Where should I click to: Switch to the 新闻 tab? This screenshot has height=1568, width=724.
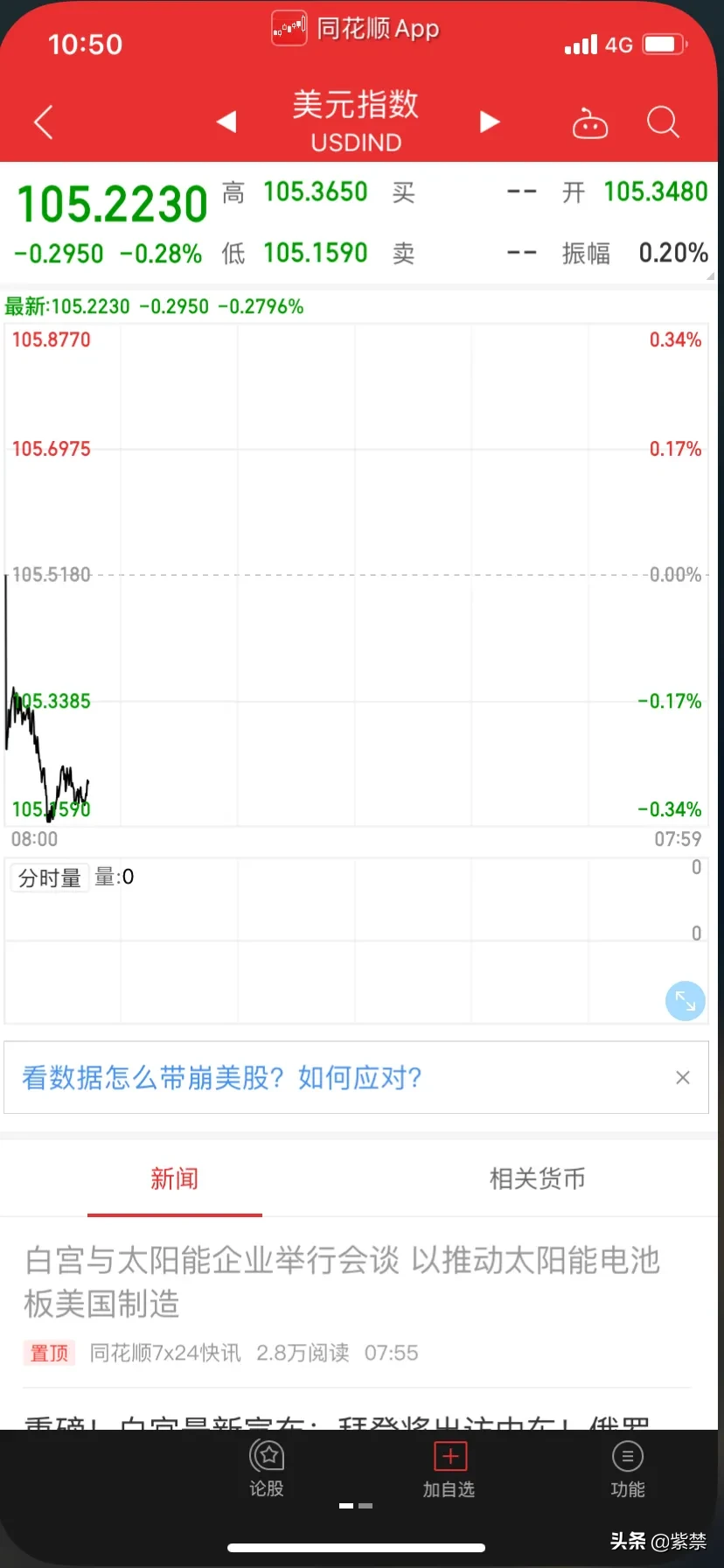point(175,1179)
